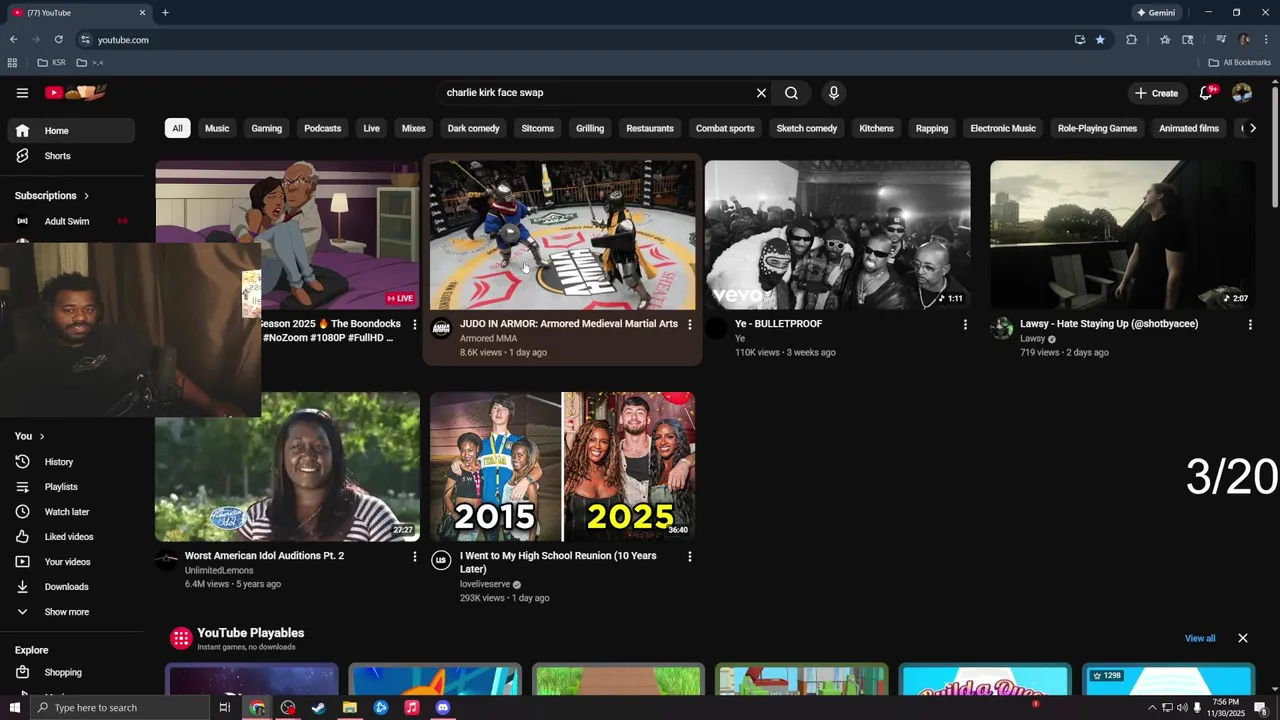
Task: Open options for The Boondocks live video
Action: (415, 324)
